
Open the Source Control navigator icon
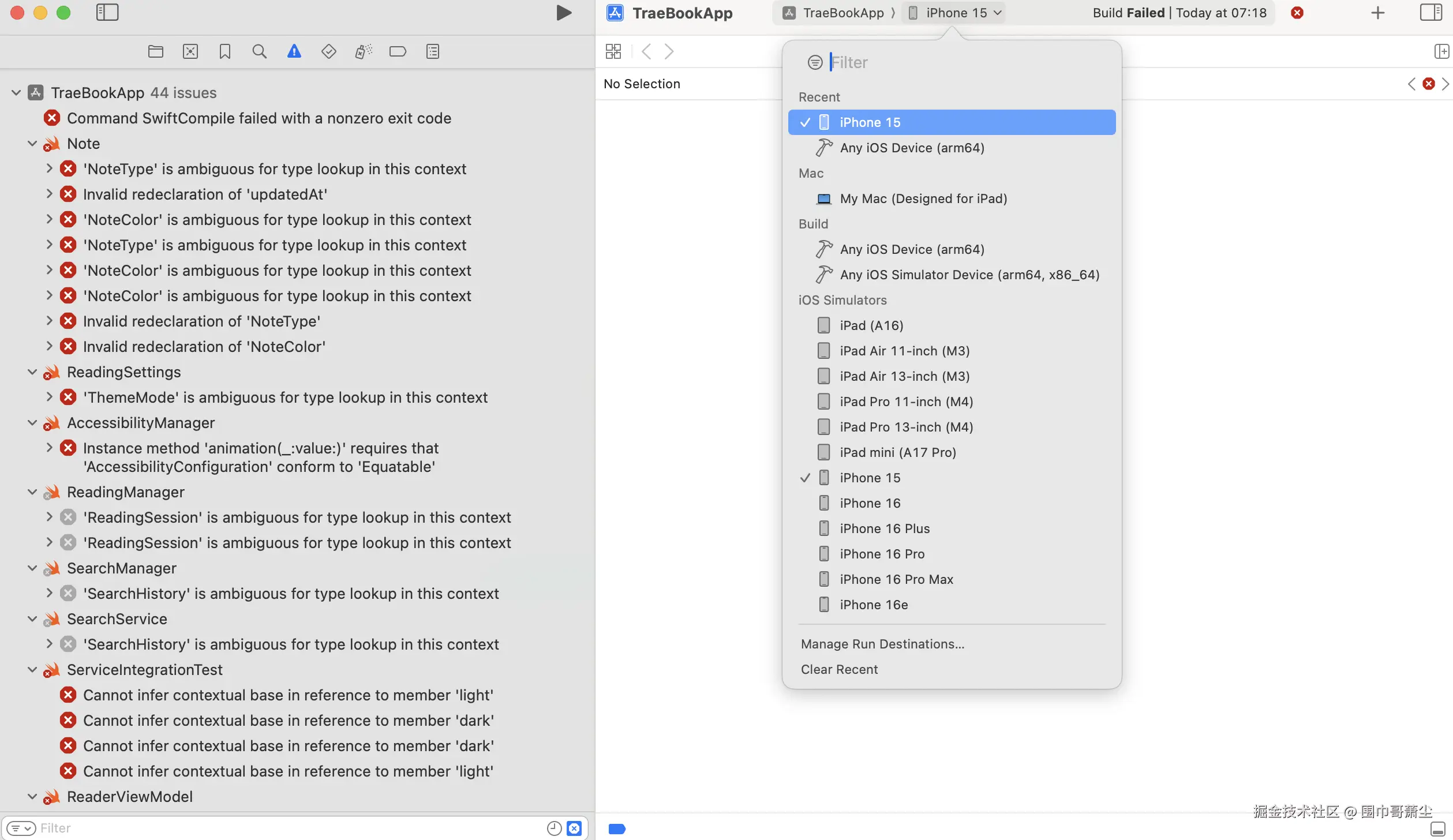tap(190, 52)
